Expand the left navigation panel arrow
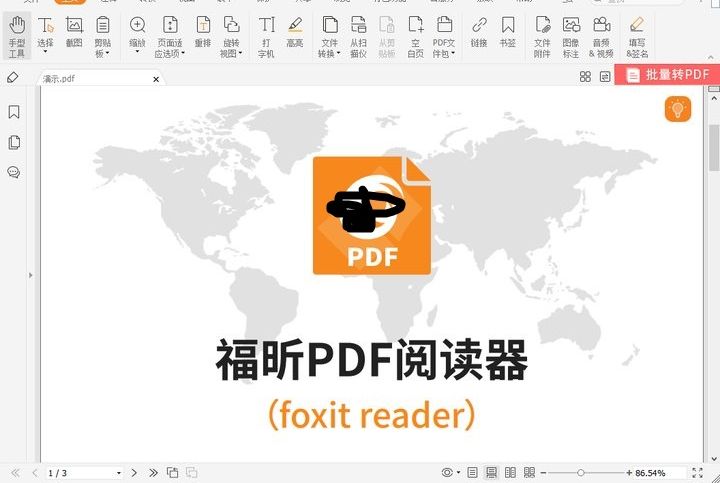 pyautogui.click(x=31, y=275)
